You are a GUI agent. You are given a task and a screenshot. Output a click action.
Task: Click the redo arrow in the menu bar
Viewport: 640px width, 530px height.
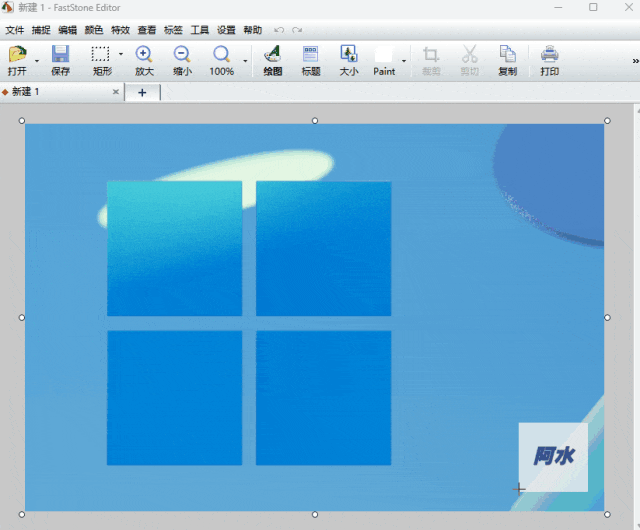[x=297, y=30]
